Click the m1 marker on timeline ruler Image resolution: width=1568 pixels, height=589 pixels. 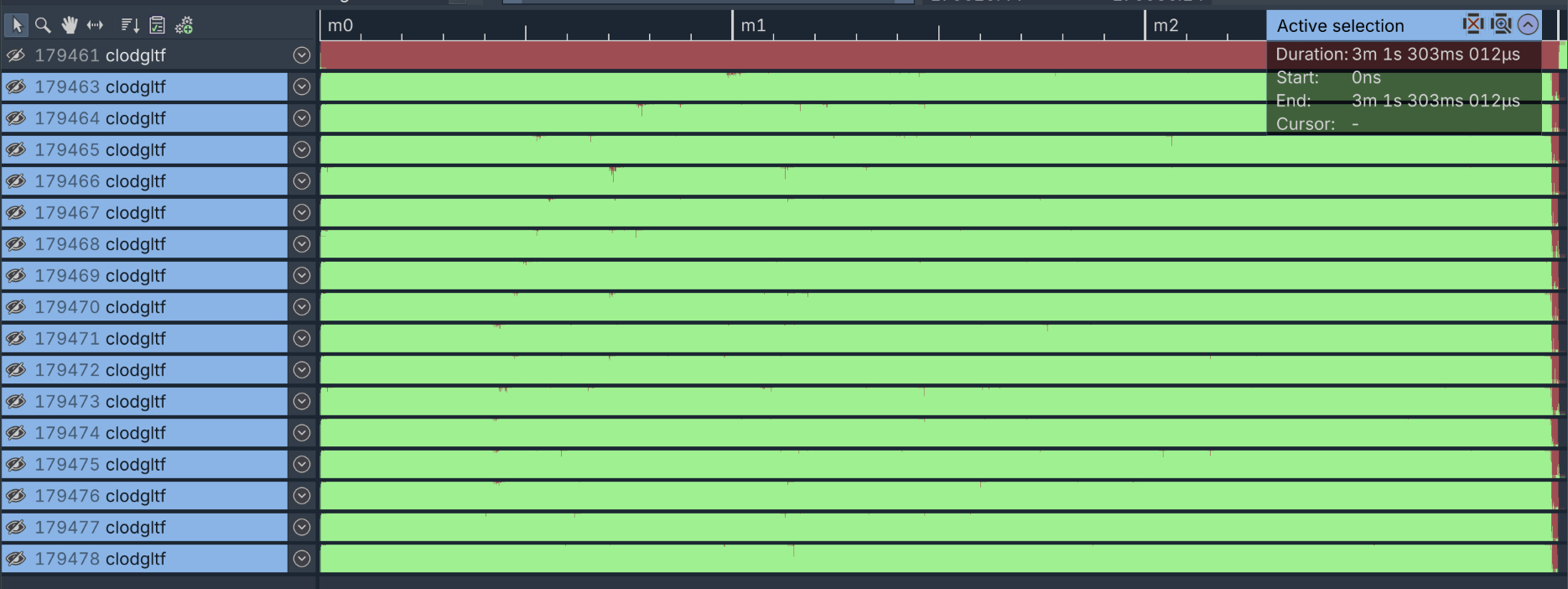[x=752, y=26]
